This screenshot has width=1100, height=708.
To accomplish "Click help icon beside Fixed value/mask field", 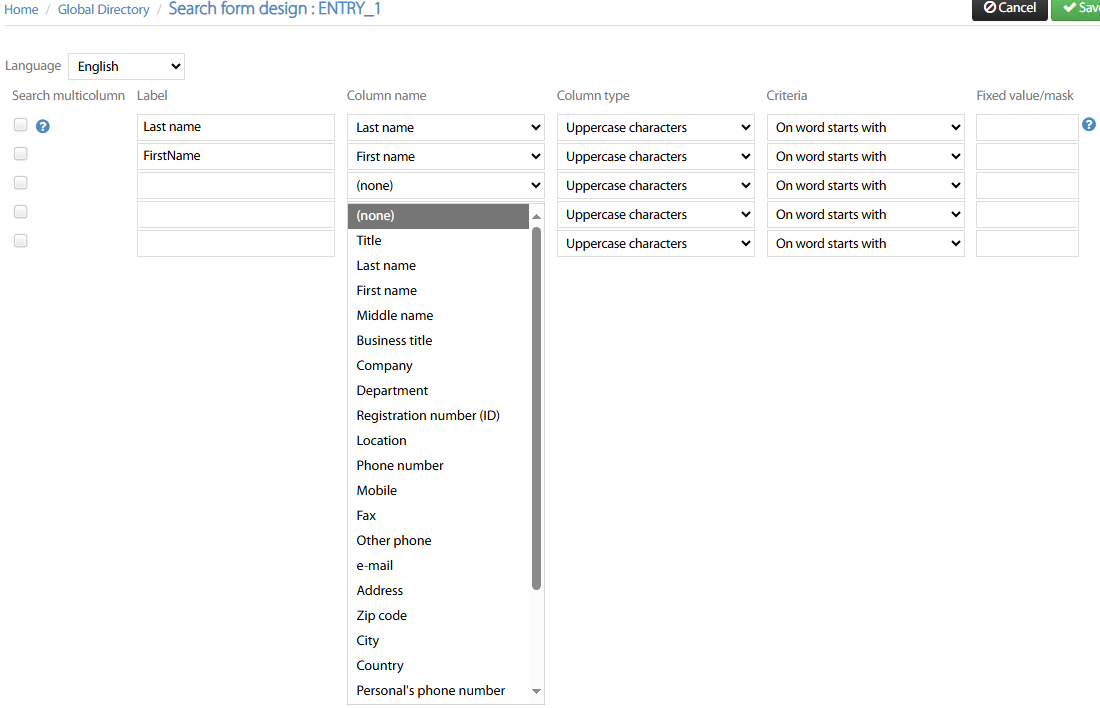I will click(x=1089, y=125).
